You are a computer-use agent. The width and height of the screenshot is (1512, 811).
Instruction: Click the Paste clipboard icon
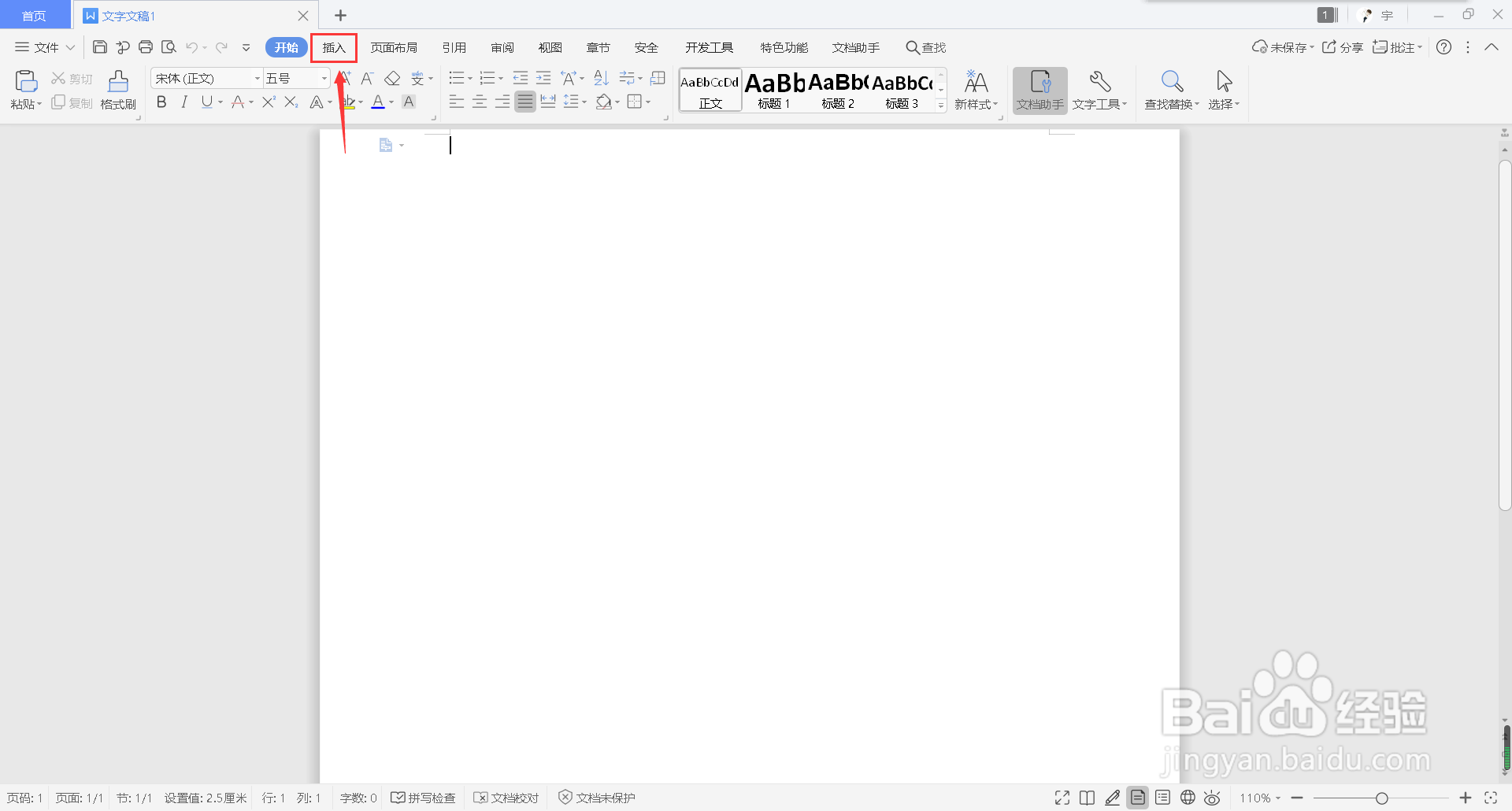point(26,82)
